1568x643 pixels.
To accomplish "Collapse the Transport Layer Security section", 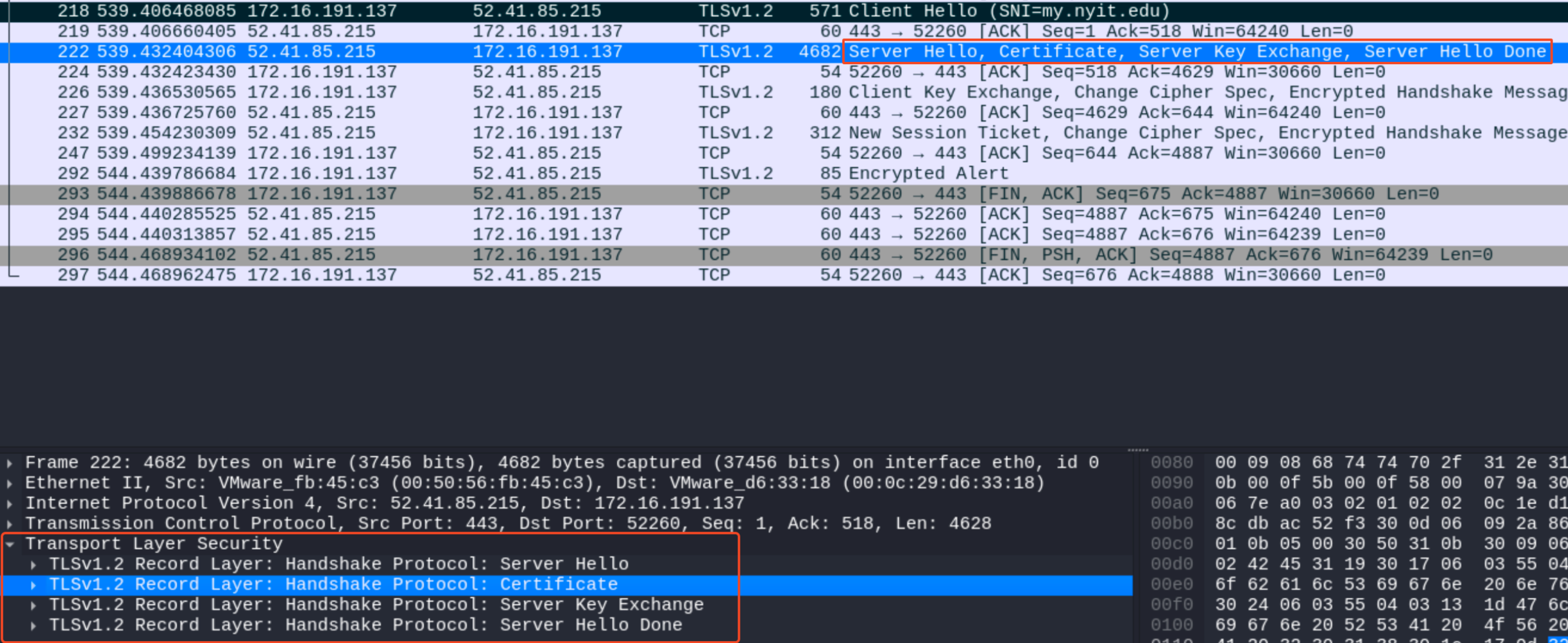I will click(x=10, y=544).
